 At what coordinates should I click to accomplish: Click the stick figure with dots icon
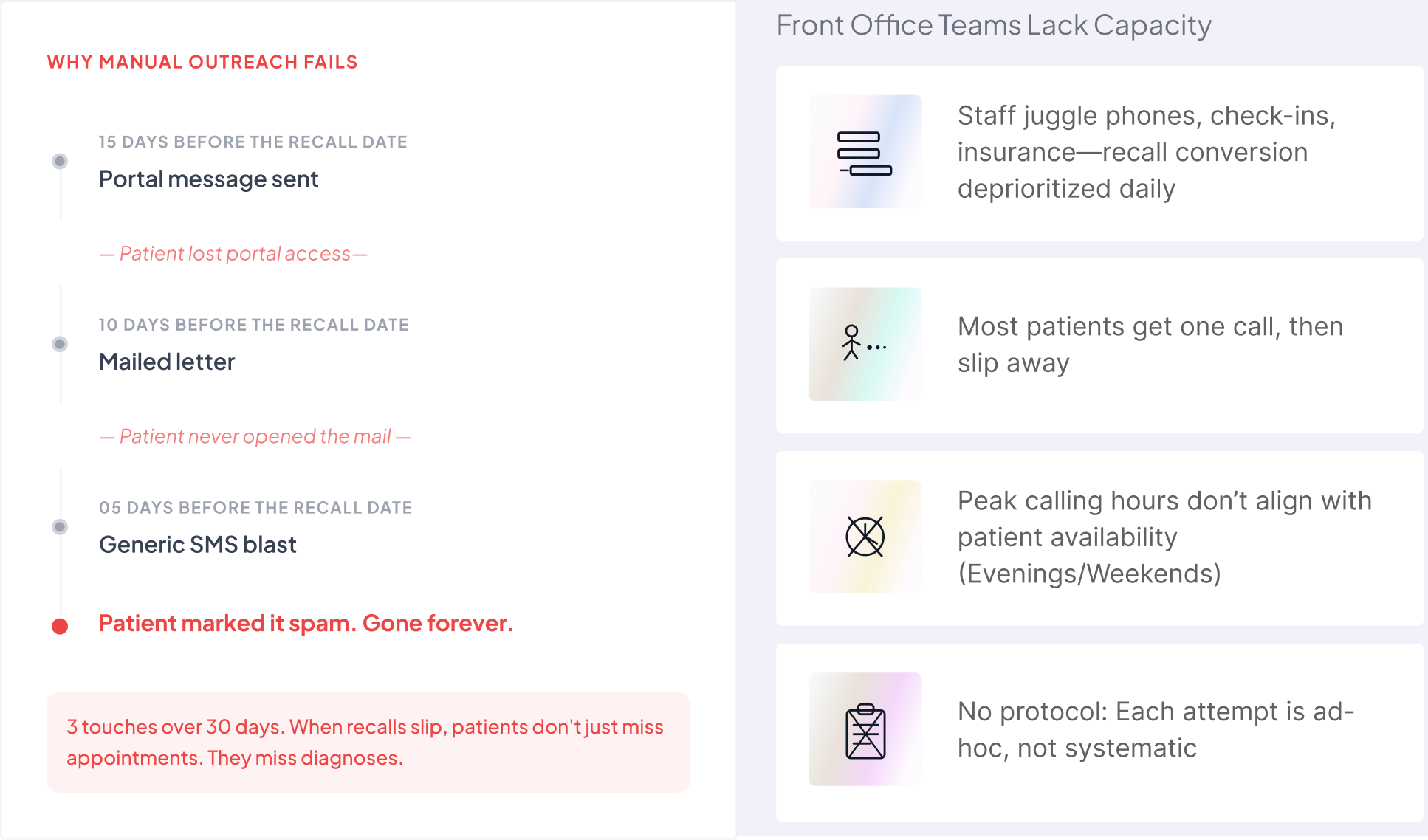point(865,344)
